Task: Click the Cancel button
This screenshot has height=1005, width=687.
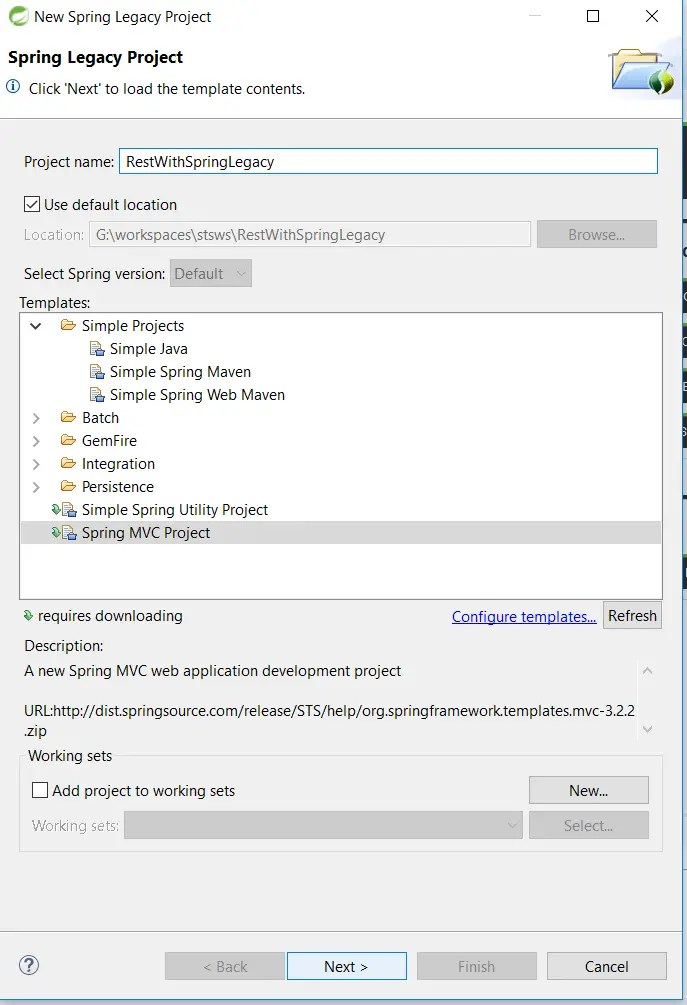Action: pyautogui.click(x=606, y=966)
